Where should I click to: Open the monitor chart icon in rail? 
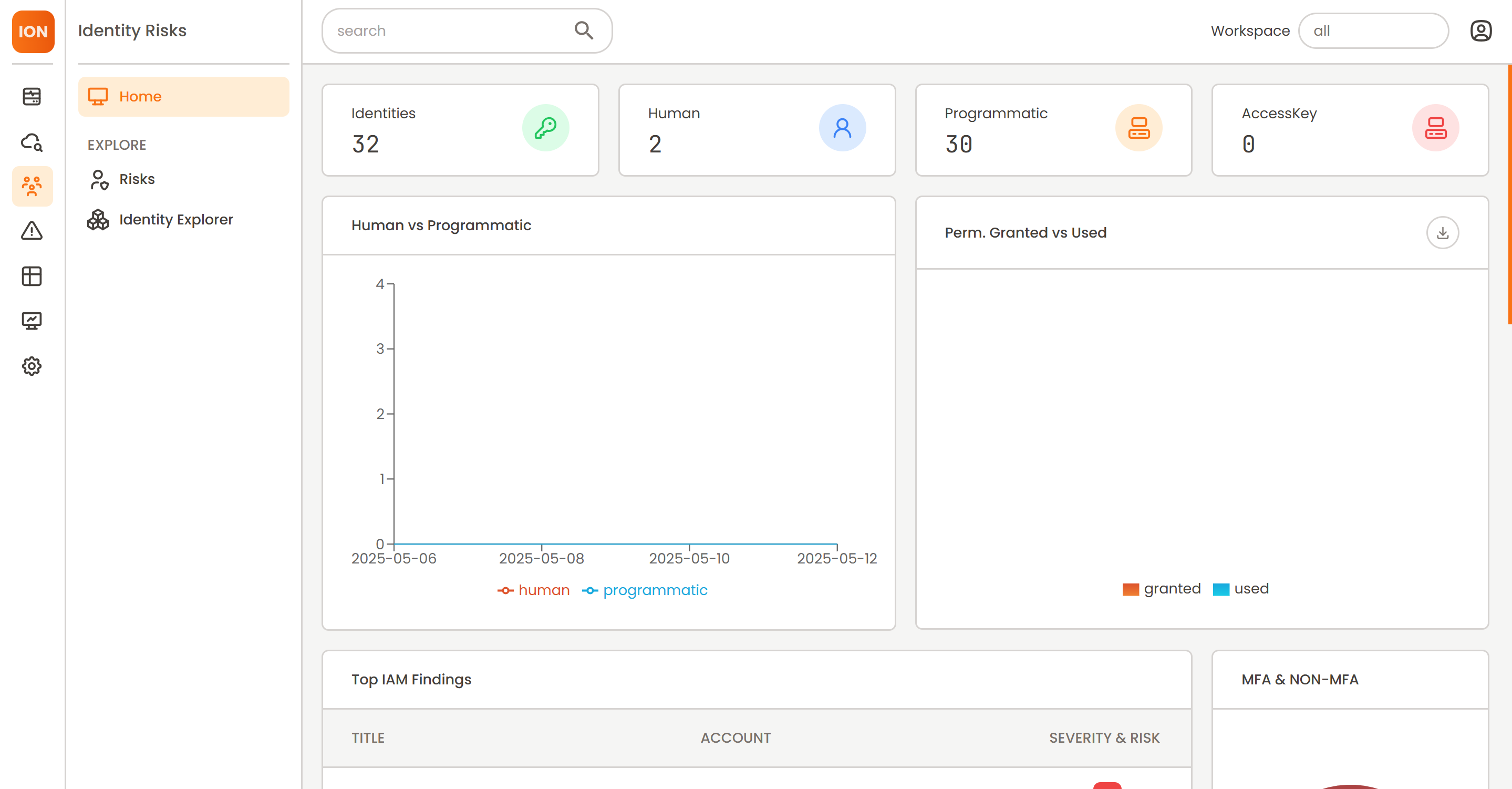pos(32,321)
